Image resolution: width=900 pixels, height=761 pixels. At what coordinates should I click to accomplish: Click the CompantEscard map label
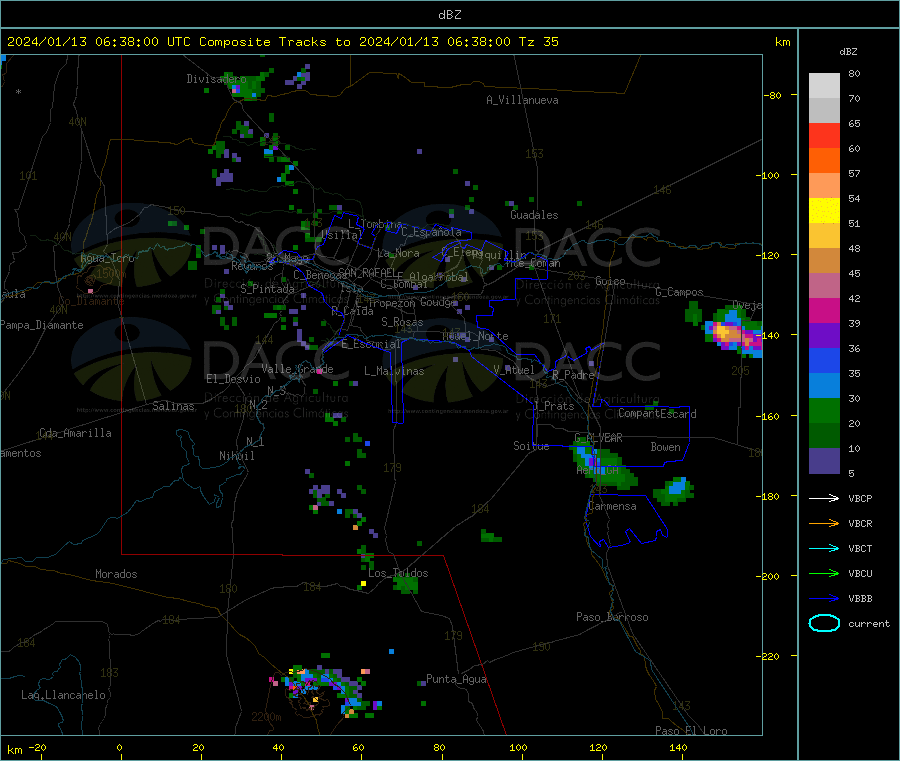(x=657, y=414)
